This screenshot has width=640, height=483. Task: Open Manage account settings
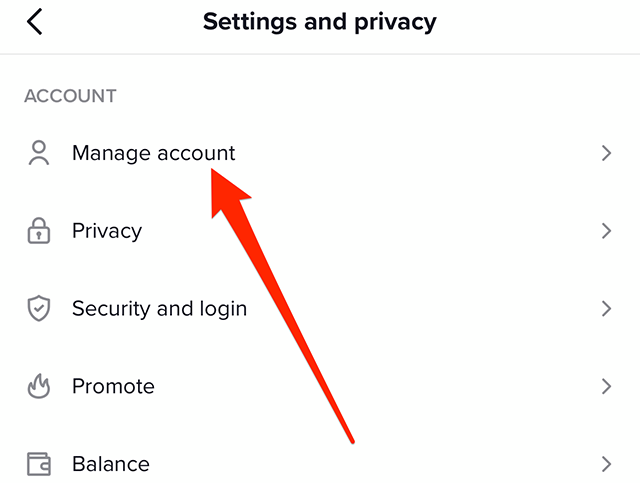[153, 154]
